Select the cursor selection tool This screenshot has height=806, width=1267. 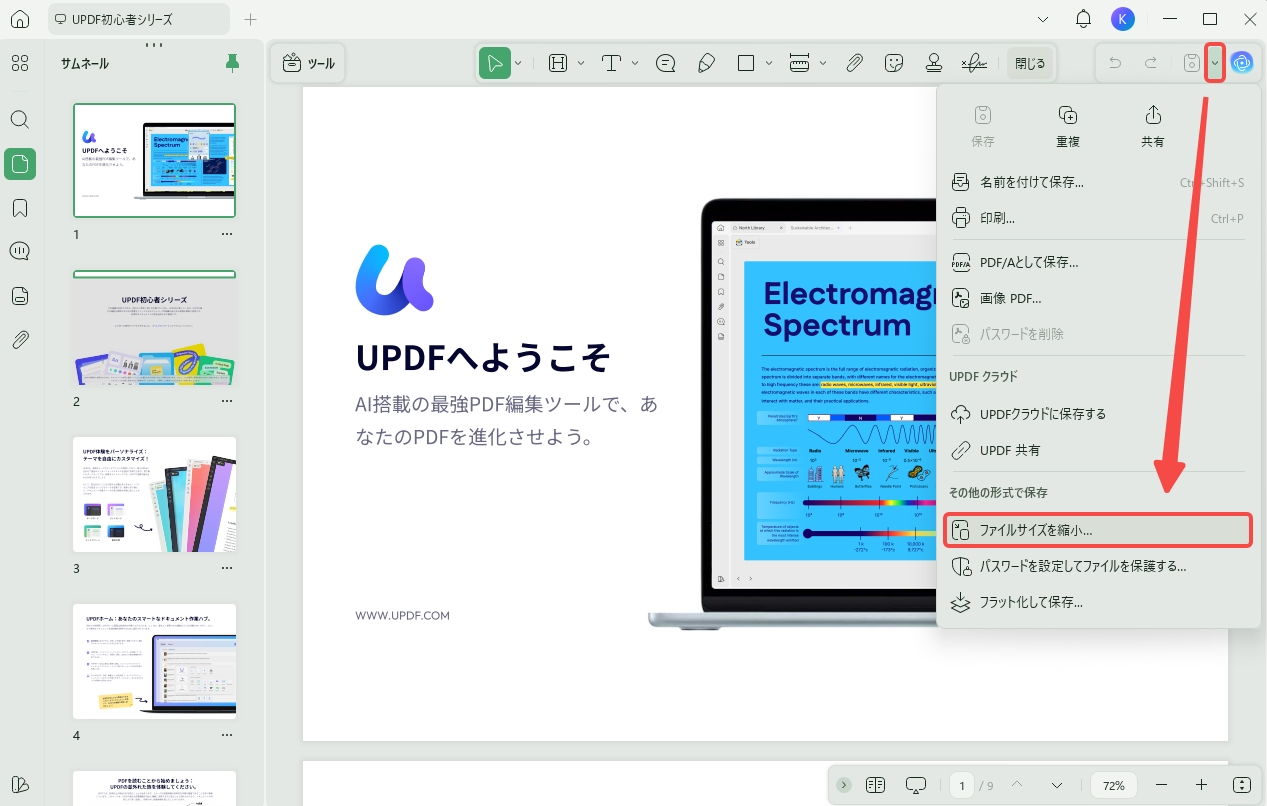tap(495, 63)
